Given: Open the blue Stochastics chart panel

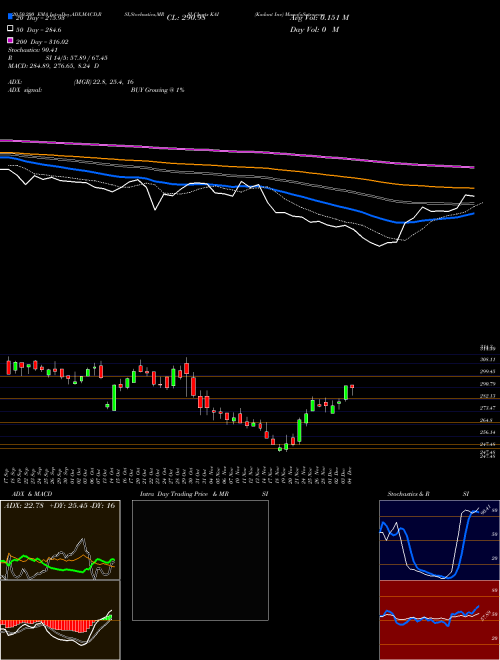Looking at the screenshot, I should point(439,540).
